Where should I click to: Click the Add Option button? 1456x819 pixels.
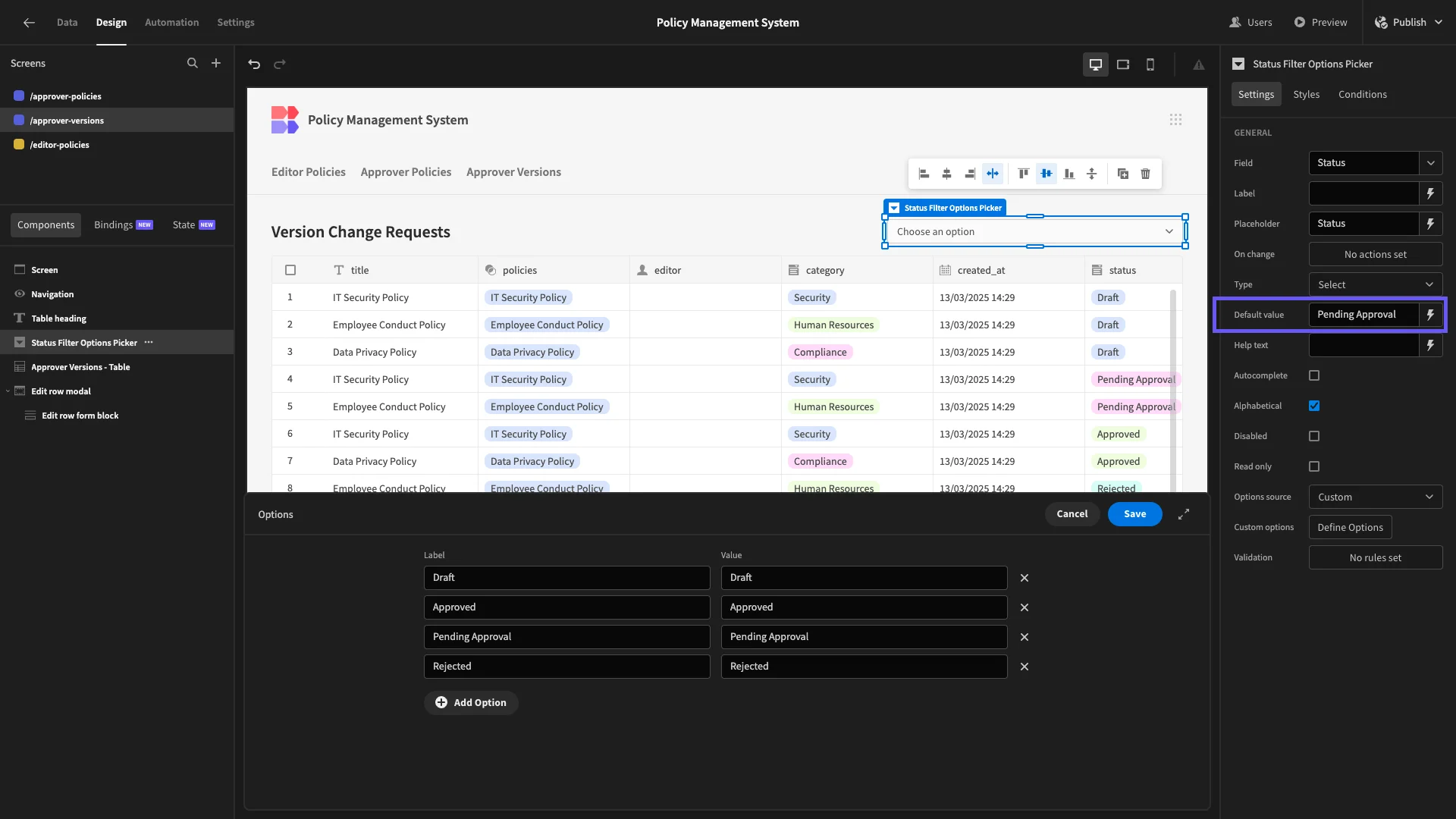[471, 703]
